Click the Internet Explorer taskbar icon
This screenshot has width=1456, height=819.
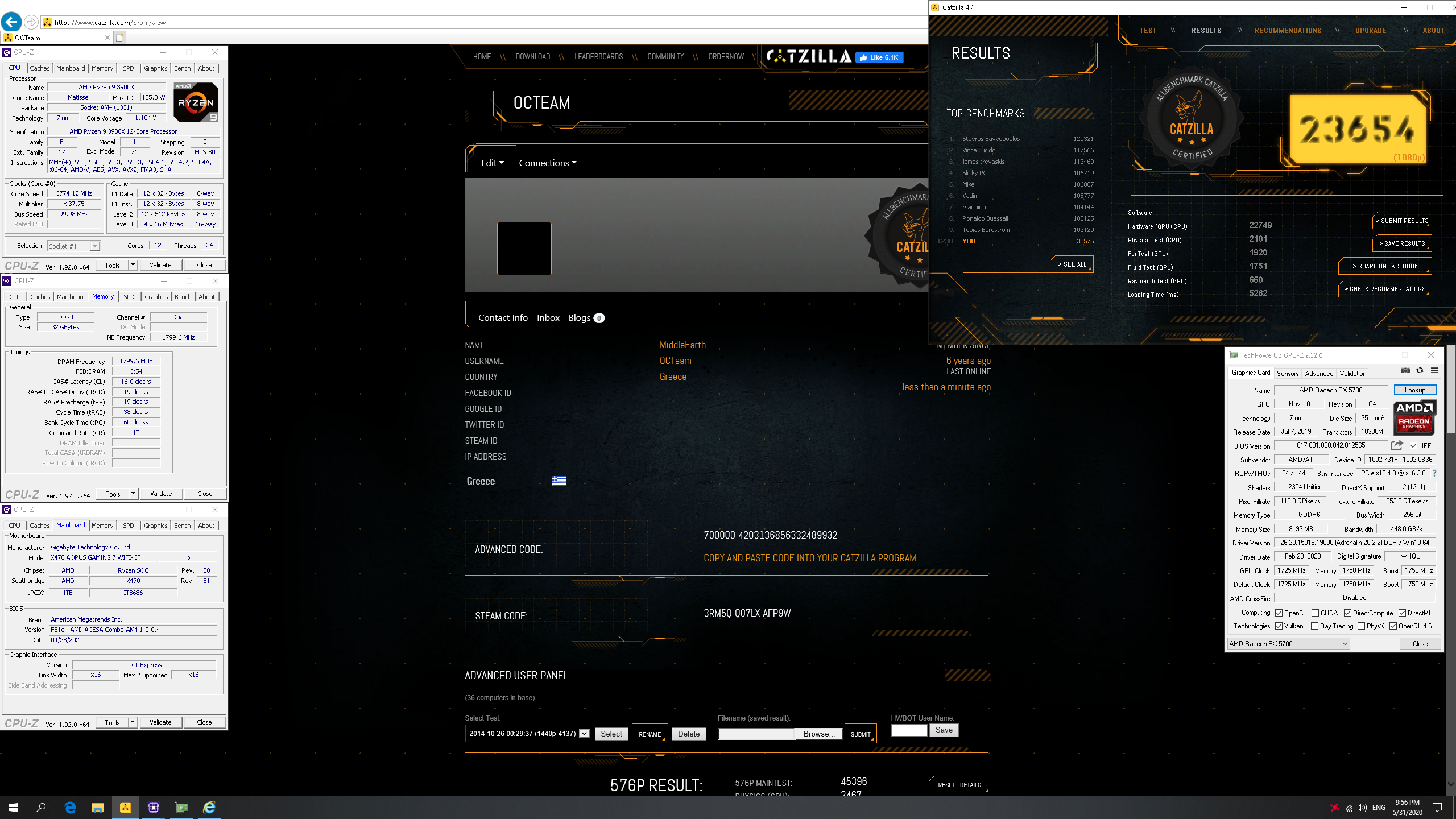coord(209,808)
